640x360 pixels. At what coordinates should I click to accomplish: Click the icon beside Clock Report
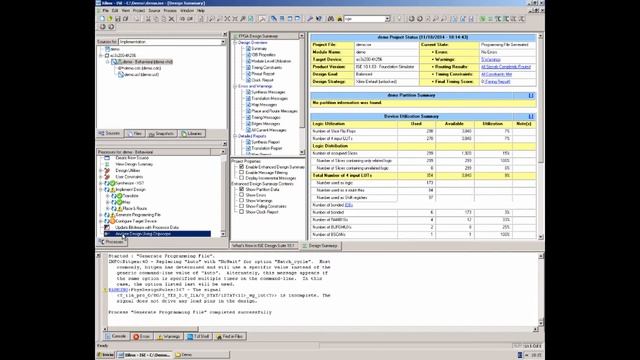248,80
